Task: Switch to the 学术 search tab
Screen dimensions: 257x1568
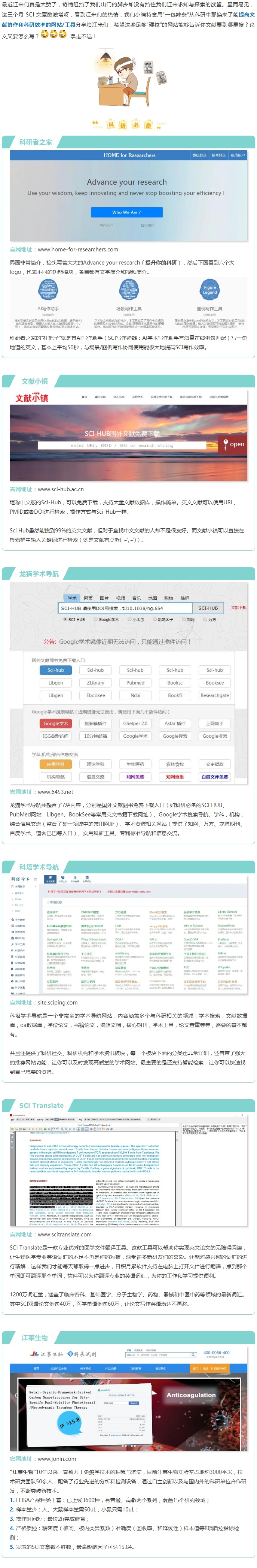Action: [x=72, y=598]
